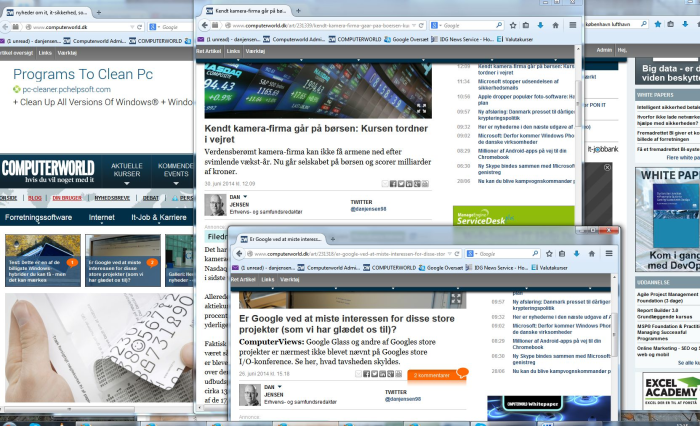Click the Google search field in the Kendt kamera-firma window

tap(469, 25)
